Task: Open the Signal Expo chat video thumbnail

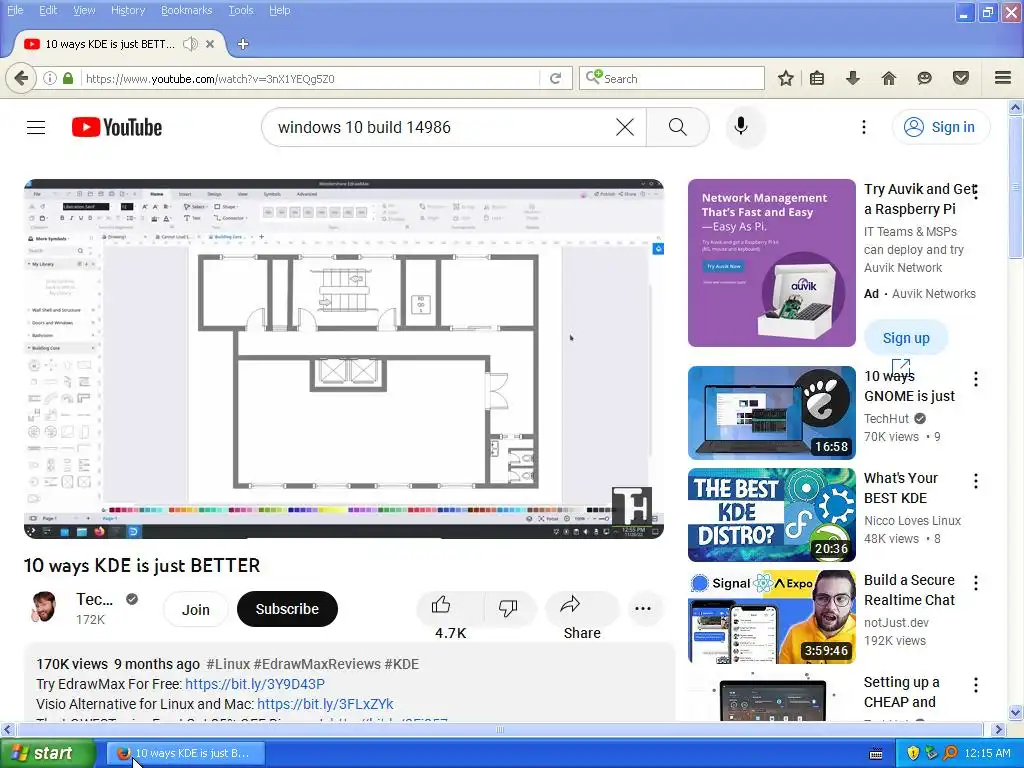Action: pyautogui.click(x=771, y=616)
